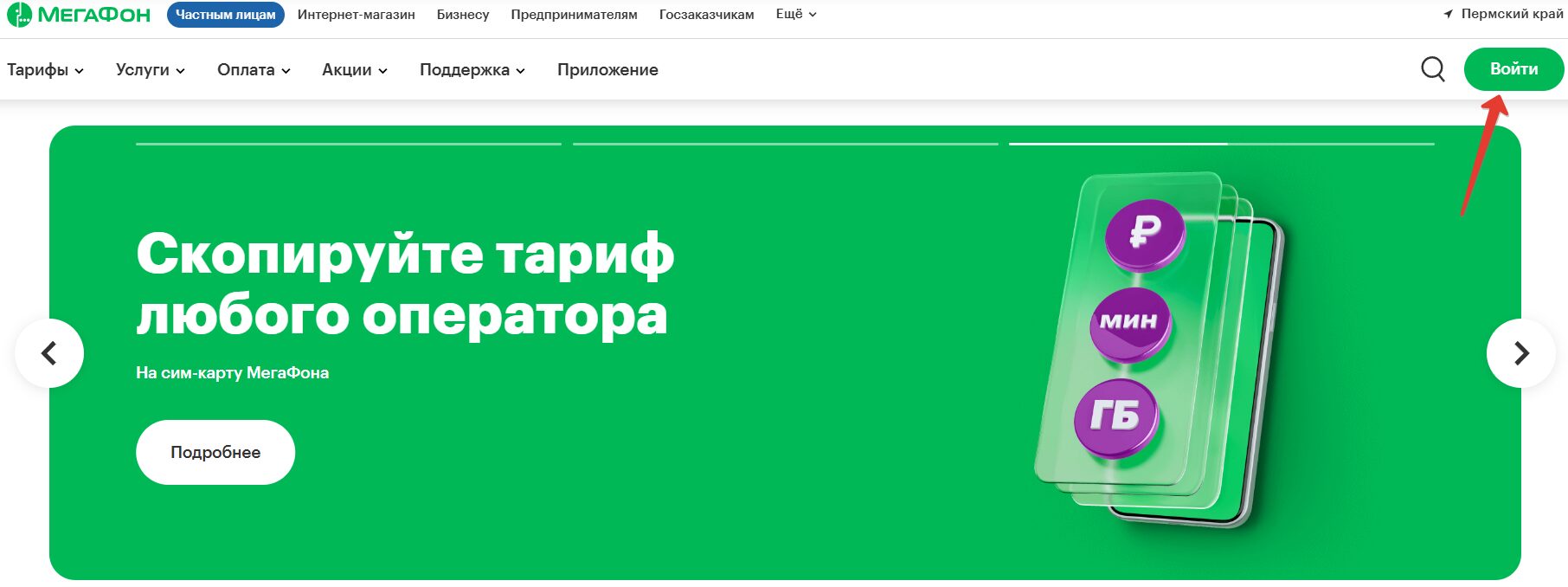Switch to the Бизнесу section
Viewport: 1568px width, 587px height.
coord(463,15)
